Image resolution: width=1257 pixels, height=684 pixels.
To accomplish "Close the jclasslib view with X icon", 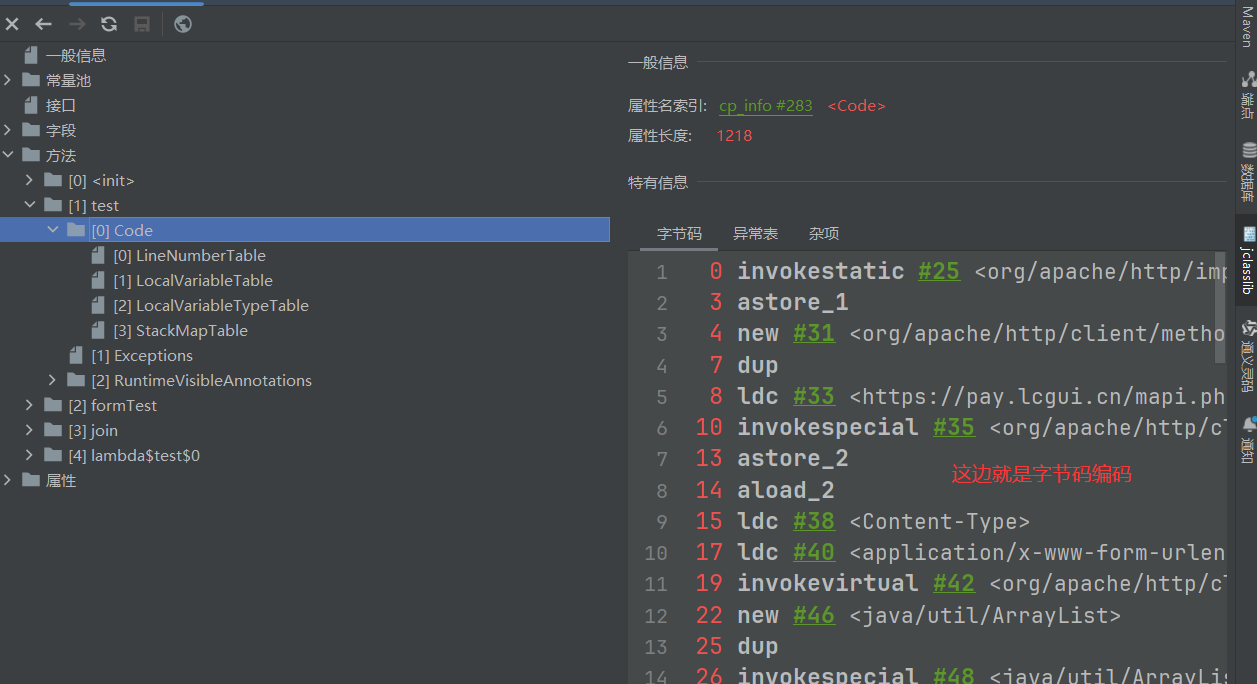I will click(x=12, y=24).
